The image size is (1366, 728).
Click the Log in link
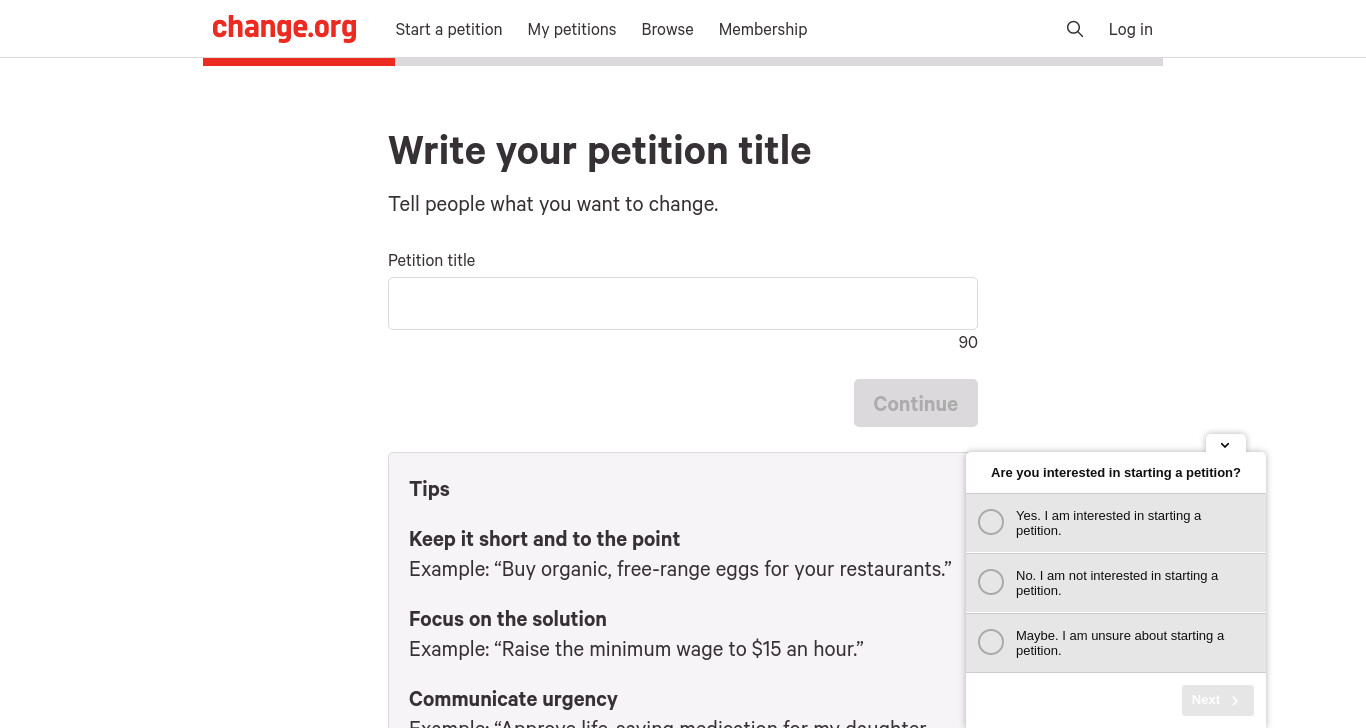tap(1131, 29)
